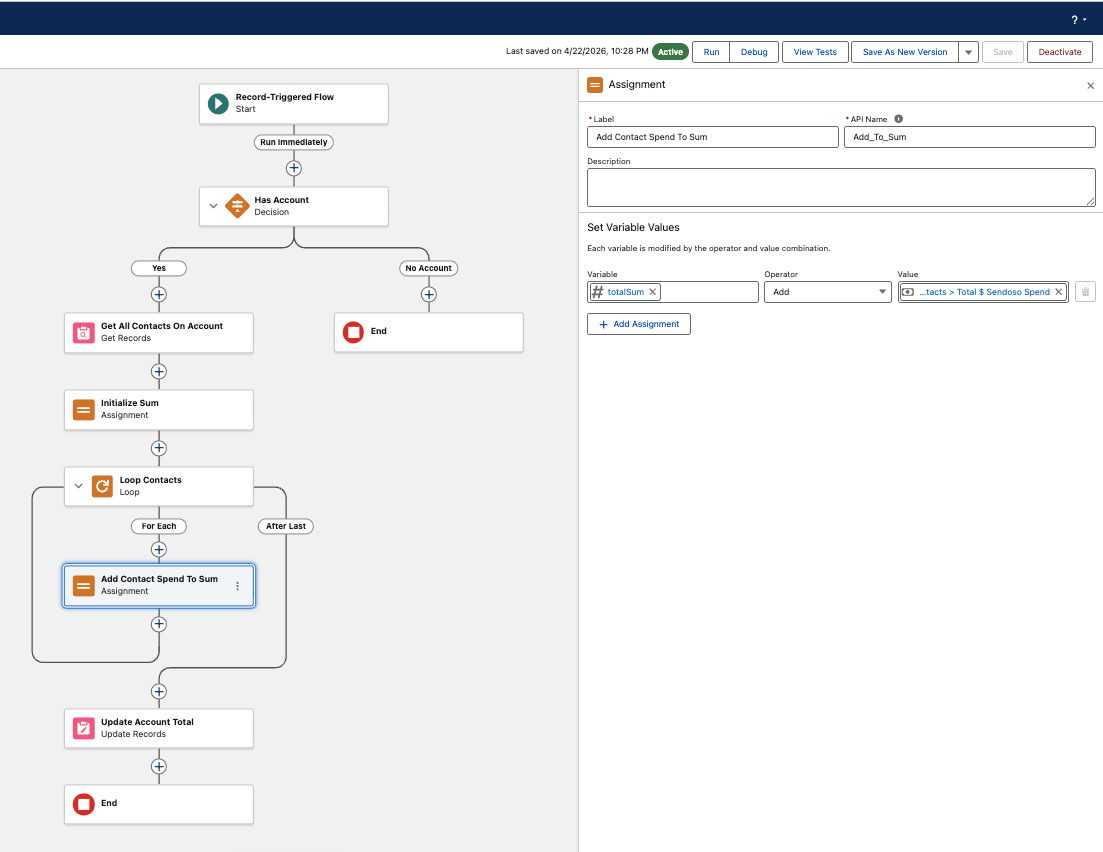
Task: Click the Record-Triggered Flow start icon
Action: (218, 103)
